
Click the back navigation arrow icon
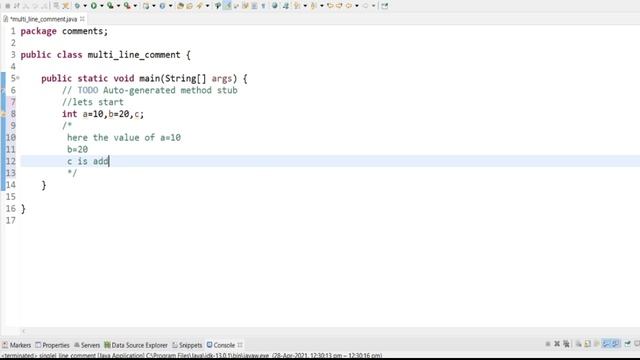tap(348, 6)
